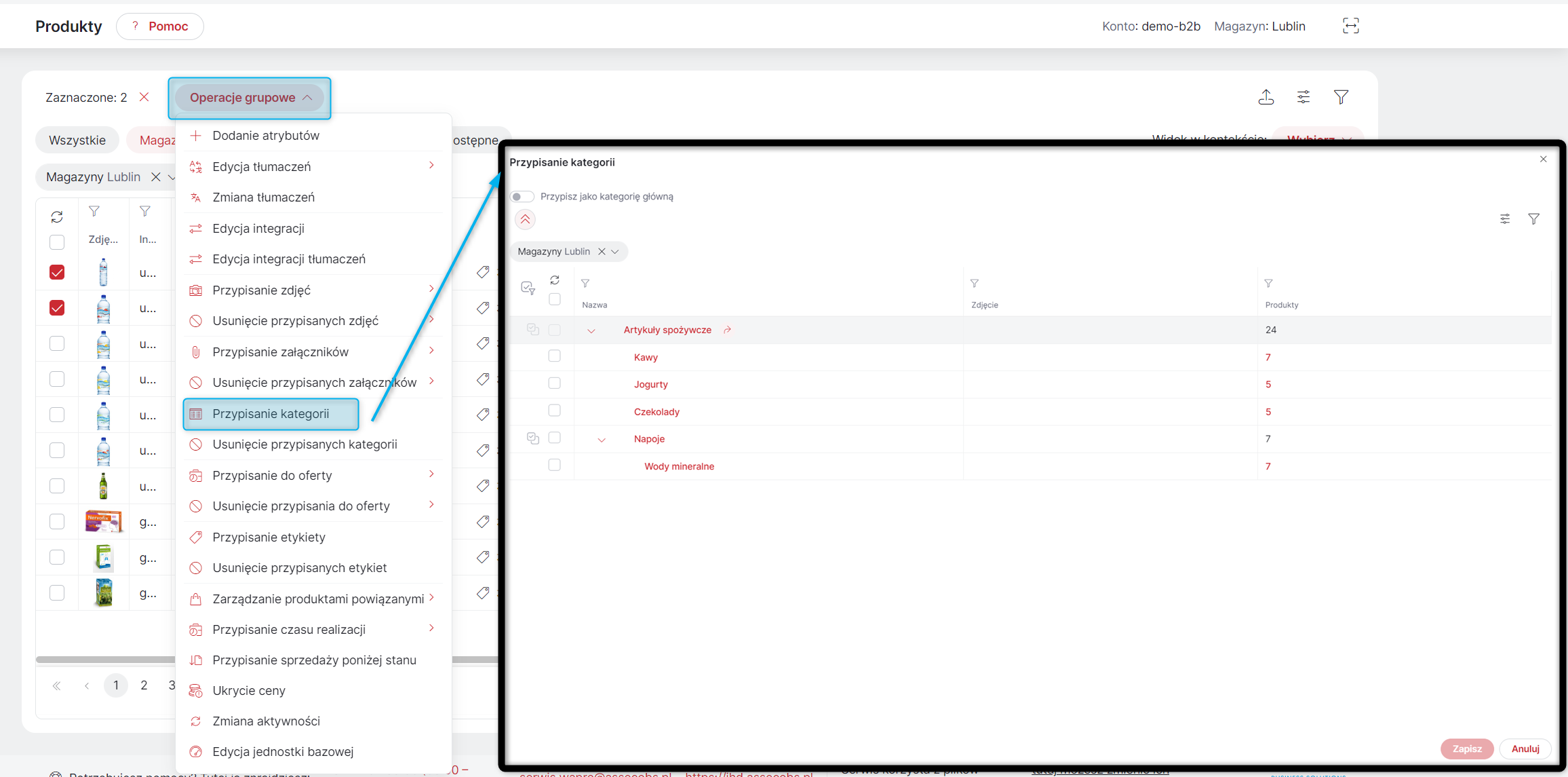Select Przypisanie kategorii menu item

coord(271,414)
